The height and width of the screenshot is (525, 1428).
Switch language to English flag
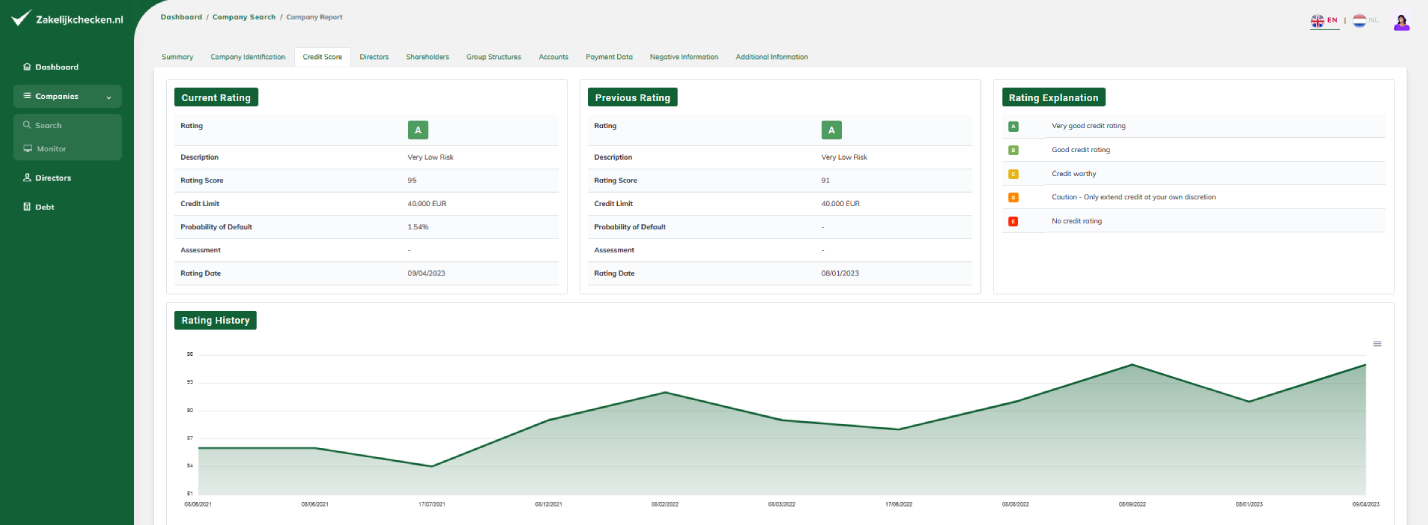point(1317,20)
